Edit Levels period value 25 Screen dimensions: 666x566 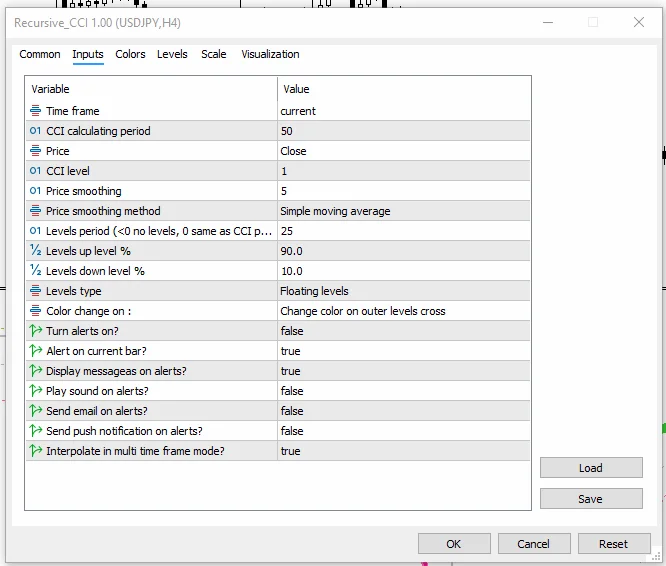point(404,231)
